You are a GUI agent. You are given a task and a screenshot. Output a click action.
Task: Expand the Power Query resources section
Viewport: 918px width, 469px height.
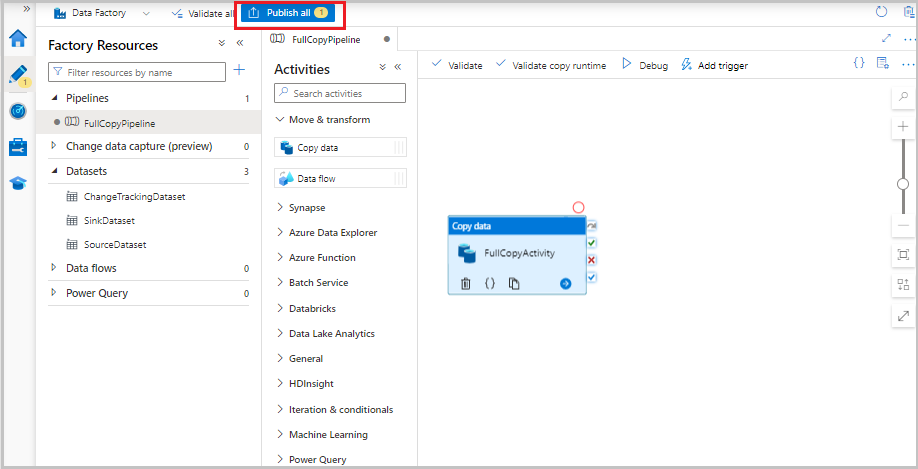pos(54,293)
